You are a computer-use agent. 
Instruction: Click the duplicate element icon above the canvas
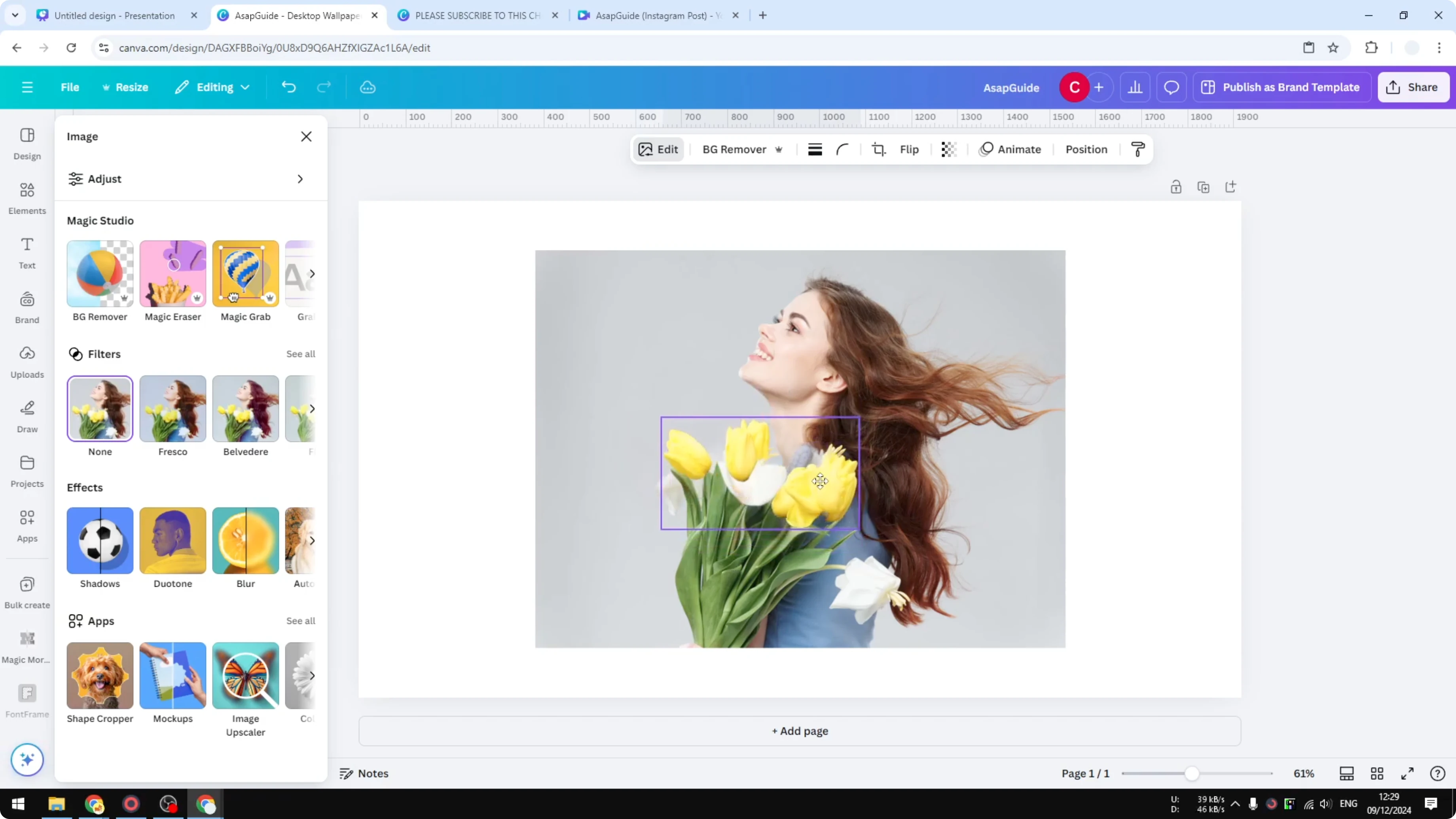coord(1204,186)
